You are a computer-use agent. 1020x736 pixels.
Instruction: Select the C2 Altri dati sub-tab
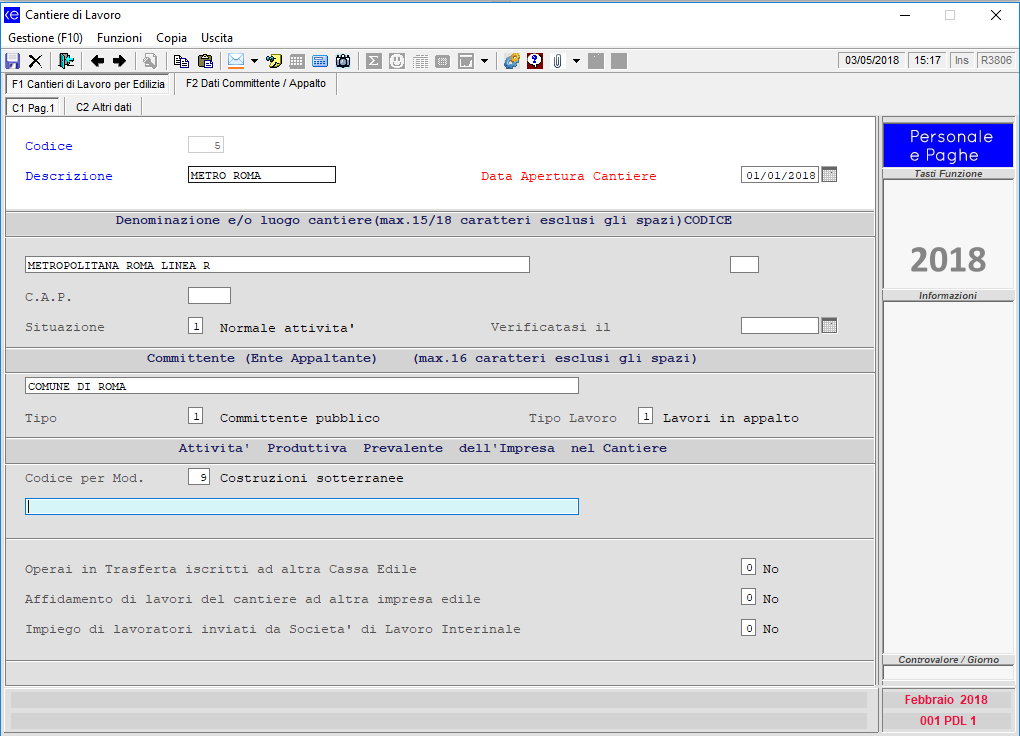click(103, 107)
